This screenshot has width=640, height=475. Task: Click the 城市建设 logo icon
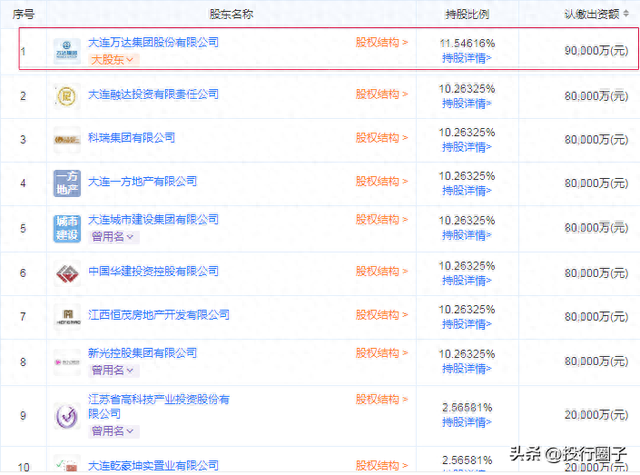coord(67,229)
